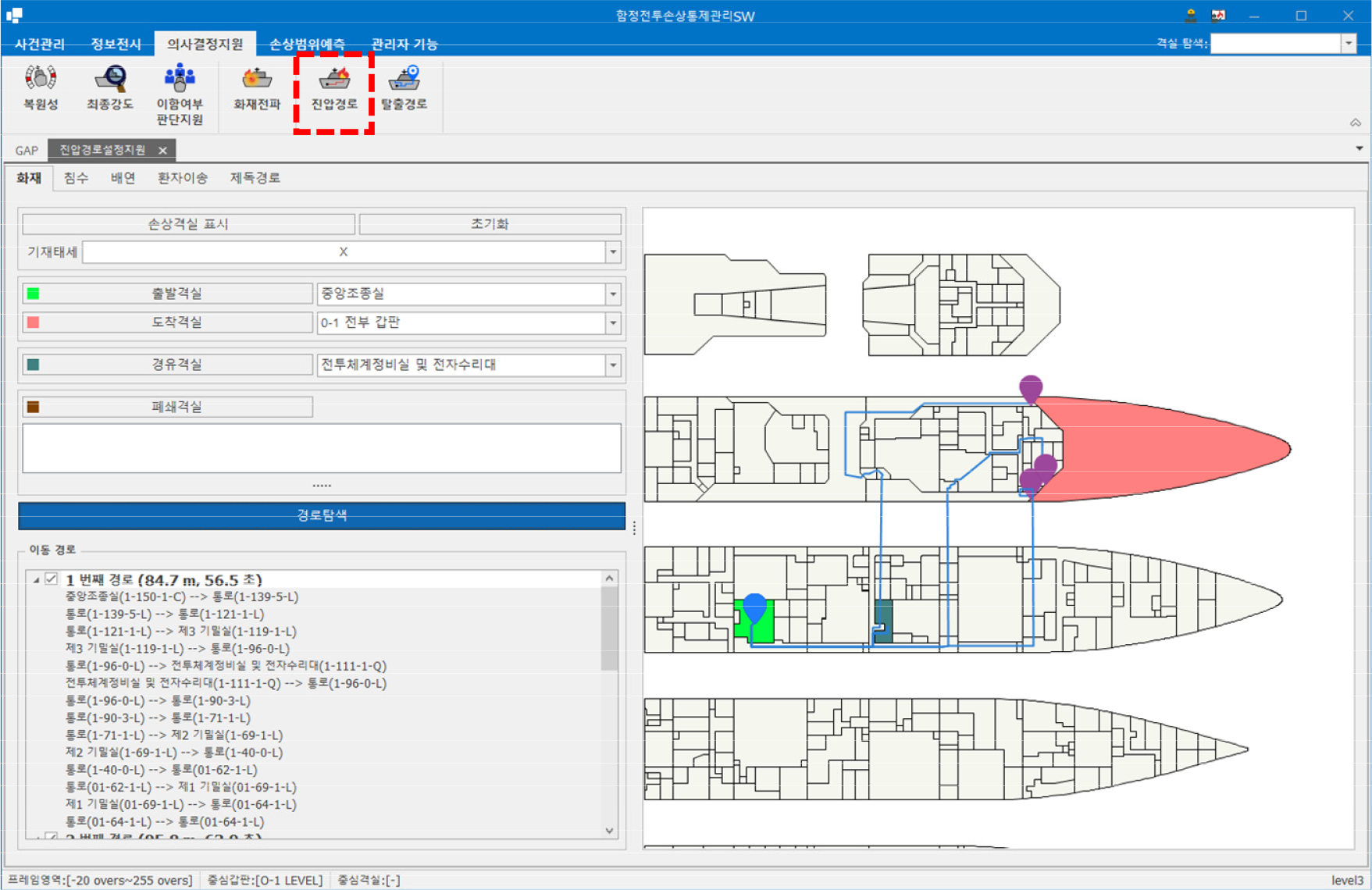
Task: Switch to the 손상범위예측 ribbon tab
Action: [x=307, y=44]
